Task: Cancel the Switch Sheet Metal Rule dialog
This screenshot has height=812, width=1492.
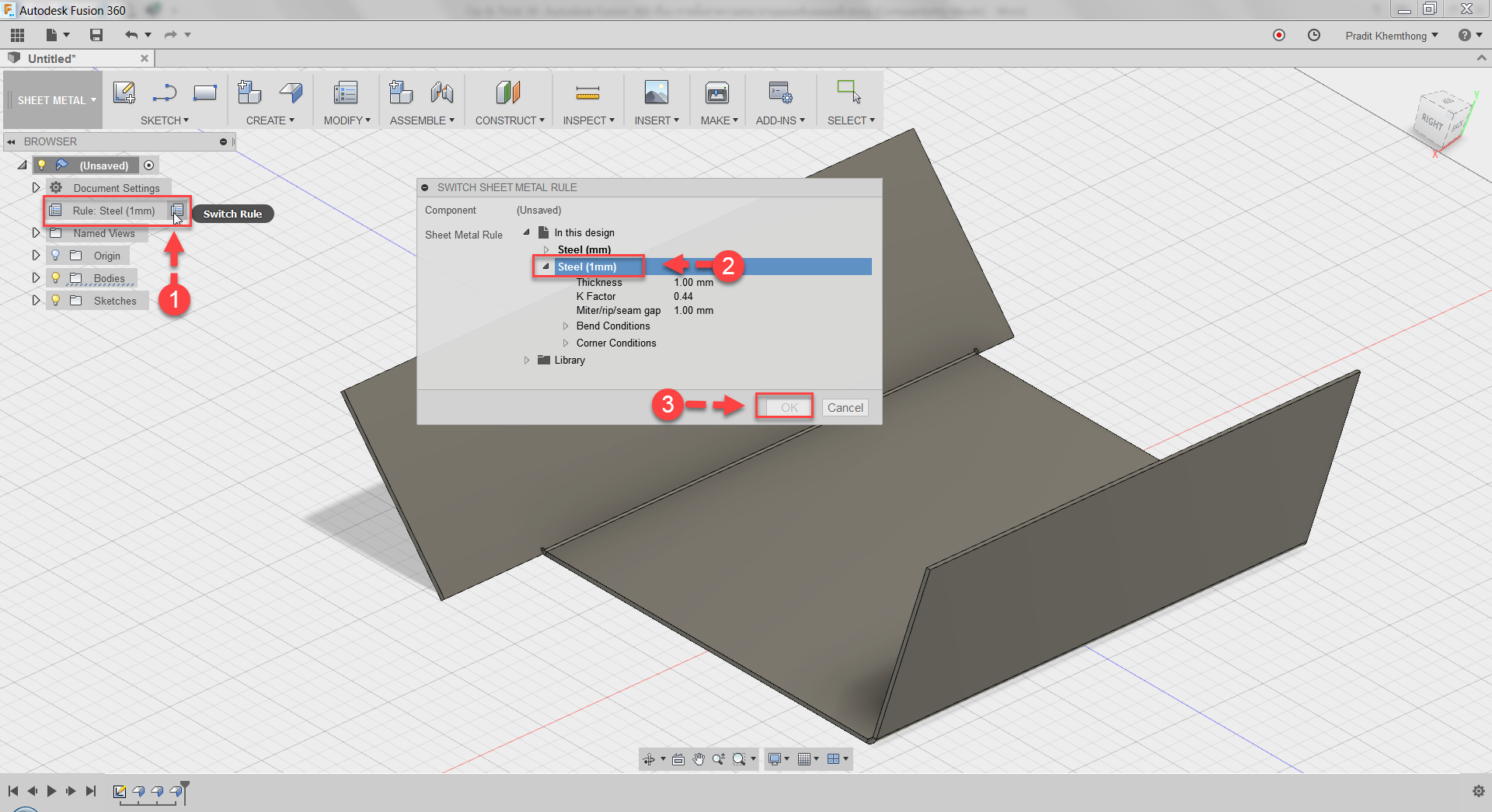Action: (845, 407)
